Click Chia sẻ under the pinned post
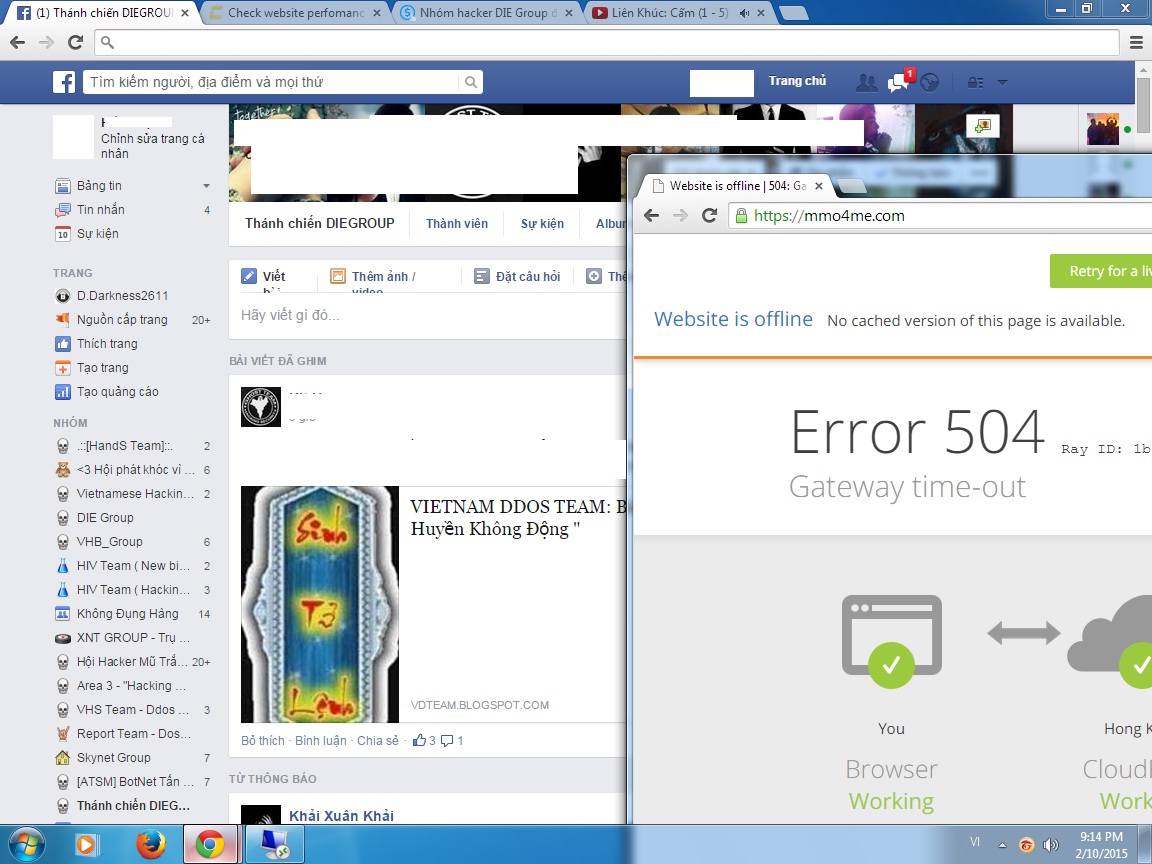The width and height of the screenshot is (1152, 864). pyautogui.click(x=378, y=741)
